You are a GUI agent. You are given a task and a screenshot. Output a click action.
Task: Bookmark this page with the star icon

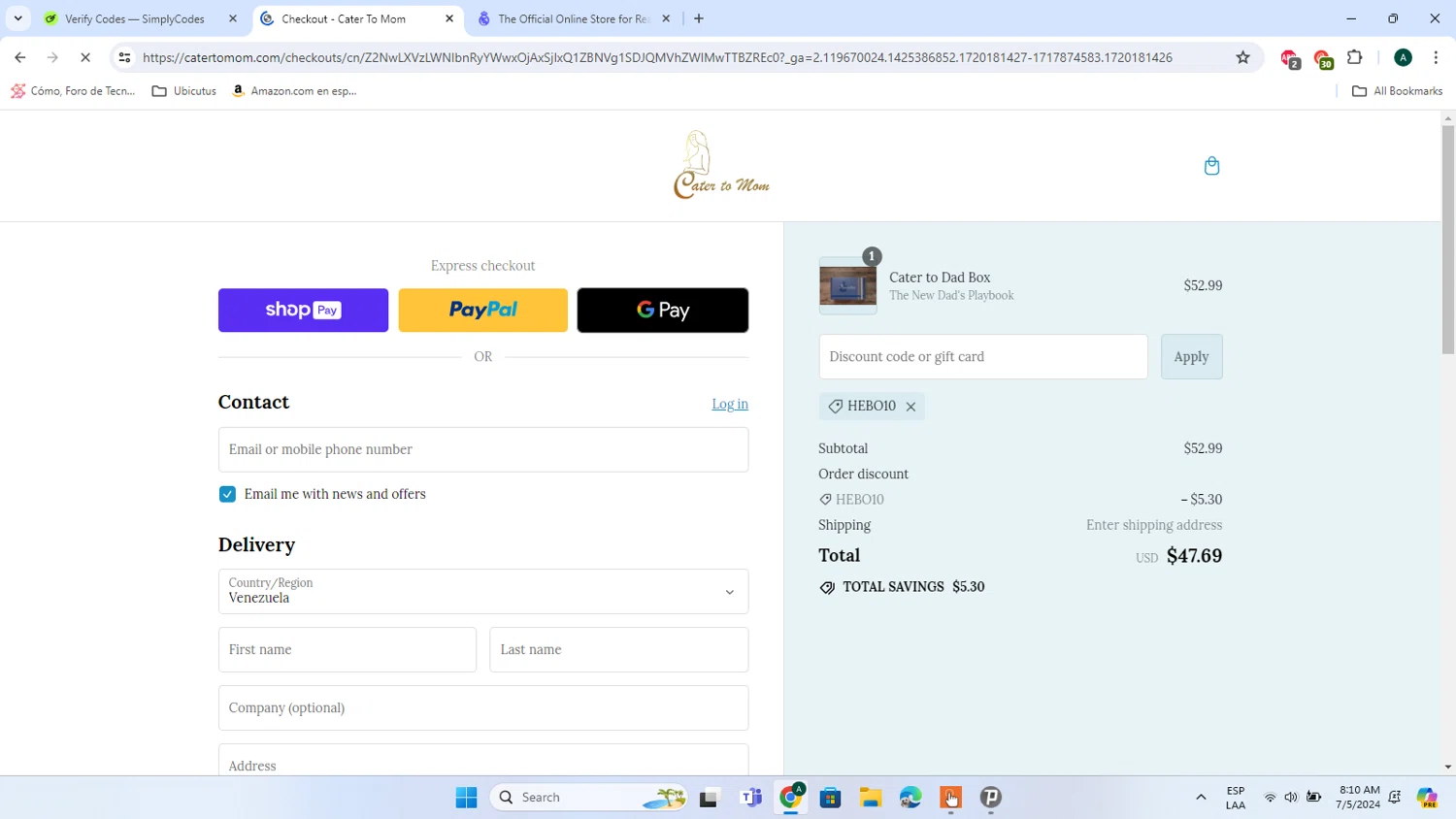tap(1242, 57)
